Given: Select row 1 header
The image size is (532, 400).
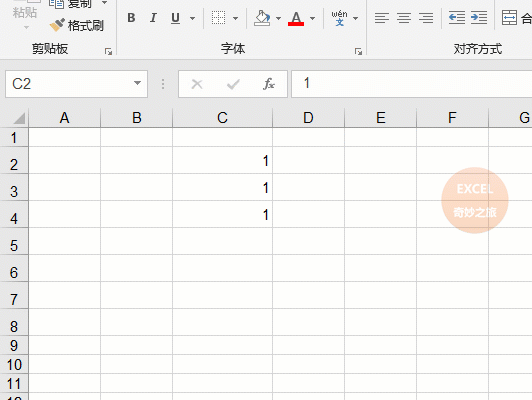Looking at the screenshot, I should click(x=14, y=138).
